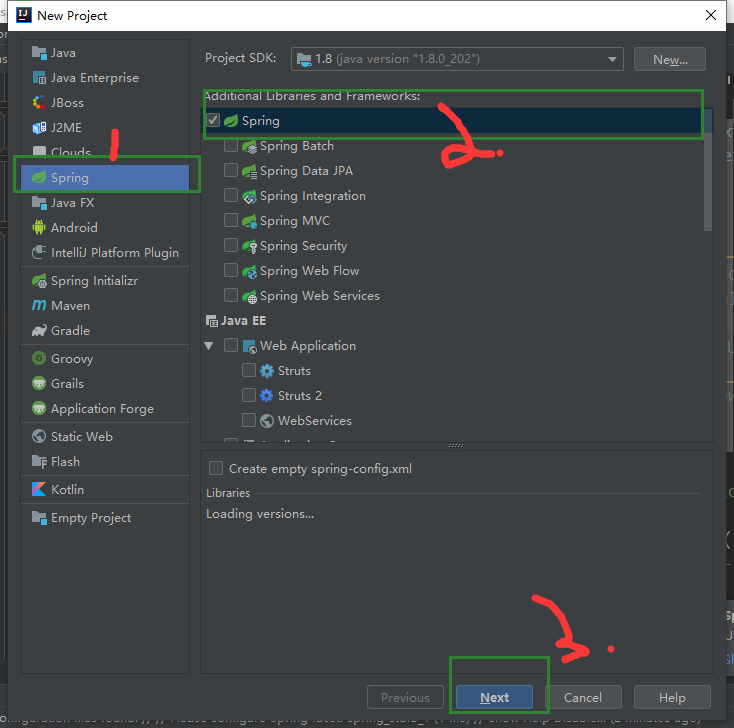The height and width of the screenshot is (728, 734).
Task: Enable the Struts checkbox
Action: [x=249, y=370]
